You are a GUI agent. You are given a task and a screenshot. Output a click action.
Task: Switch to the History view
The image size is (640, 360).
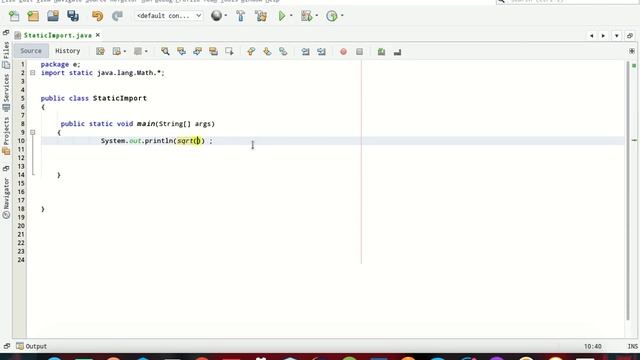[x=67, y=51]
